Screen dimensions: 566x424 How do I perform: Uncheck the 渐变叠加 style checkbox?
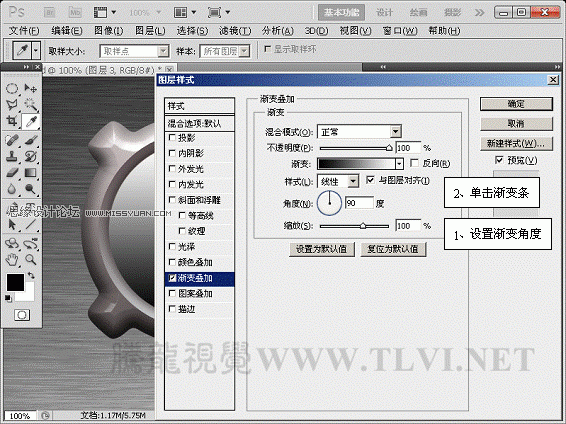[172, 278]
